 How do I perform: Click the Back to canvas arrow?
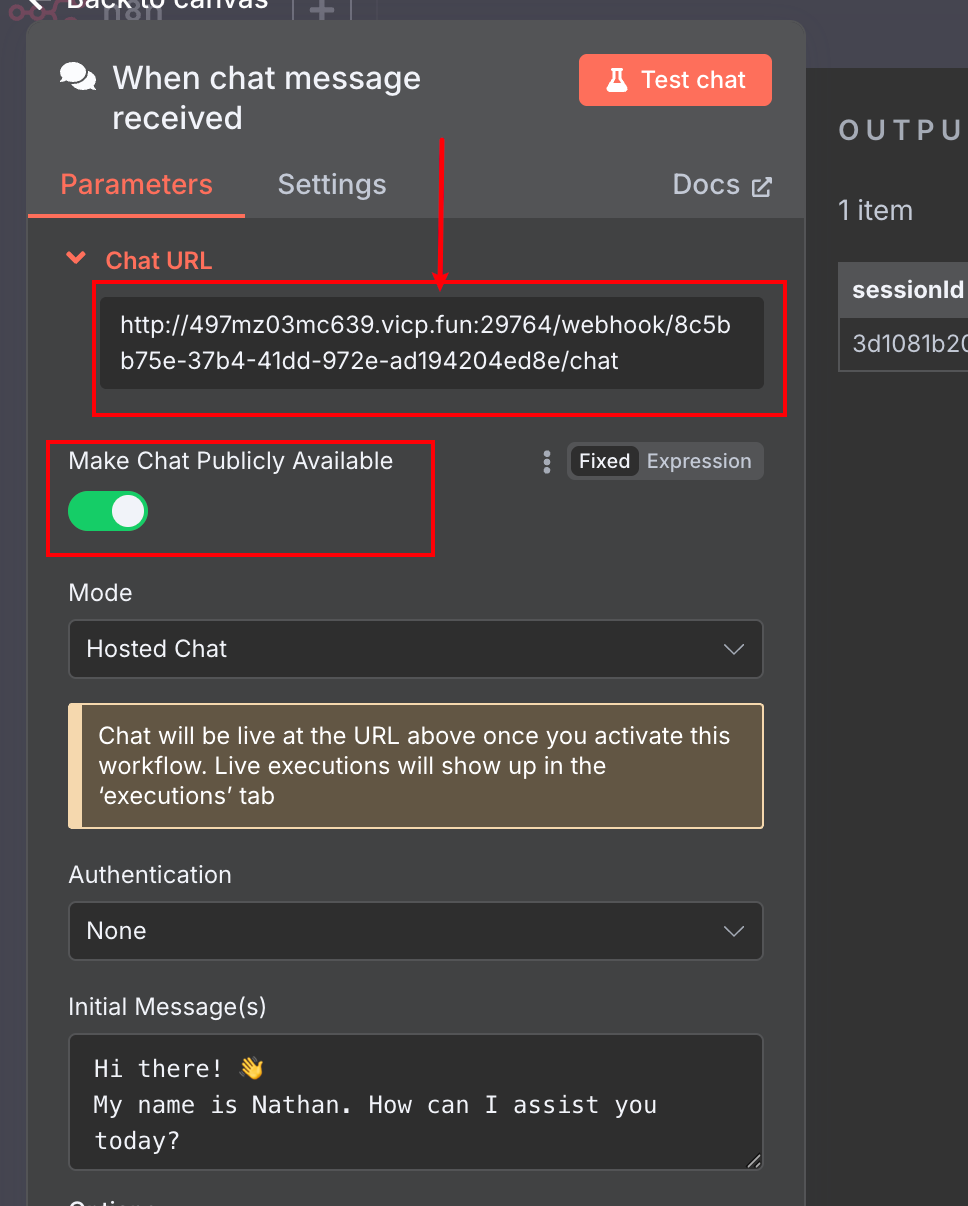(x=39, y=5)
